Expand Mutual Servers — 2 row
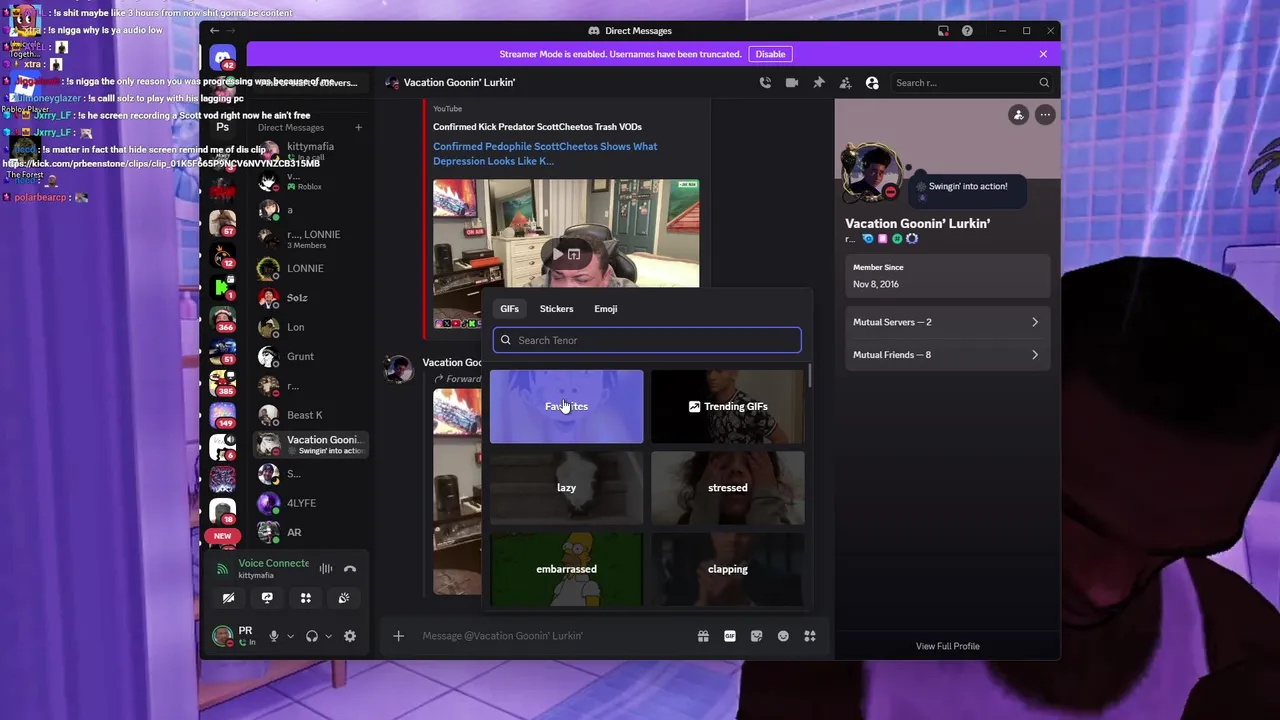This screenshot has height=720, width=1280. (946, 322)
